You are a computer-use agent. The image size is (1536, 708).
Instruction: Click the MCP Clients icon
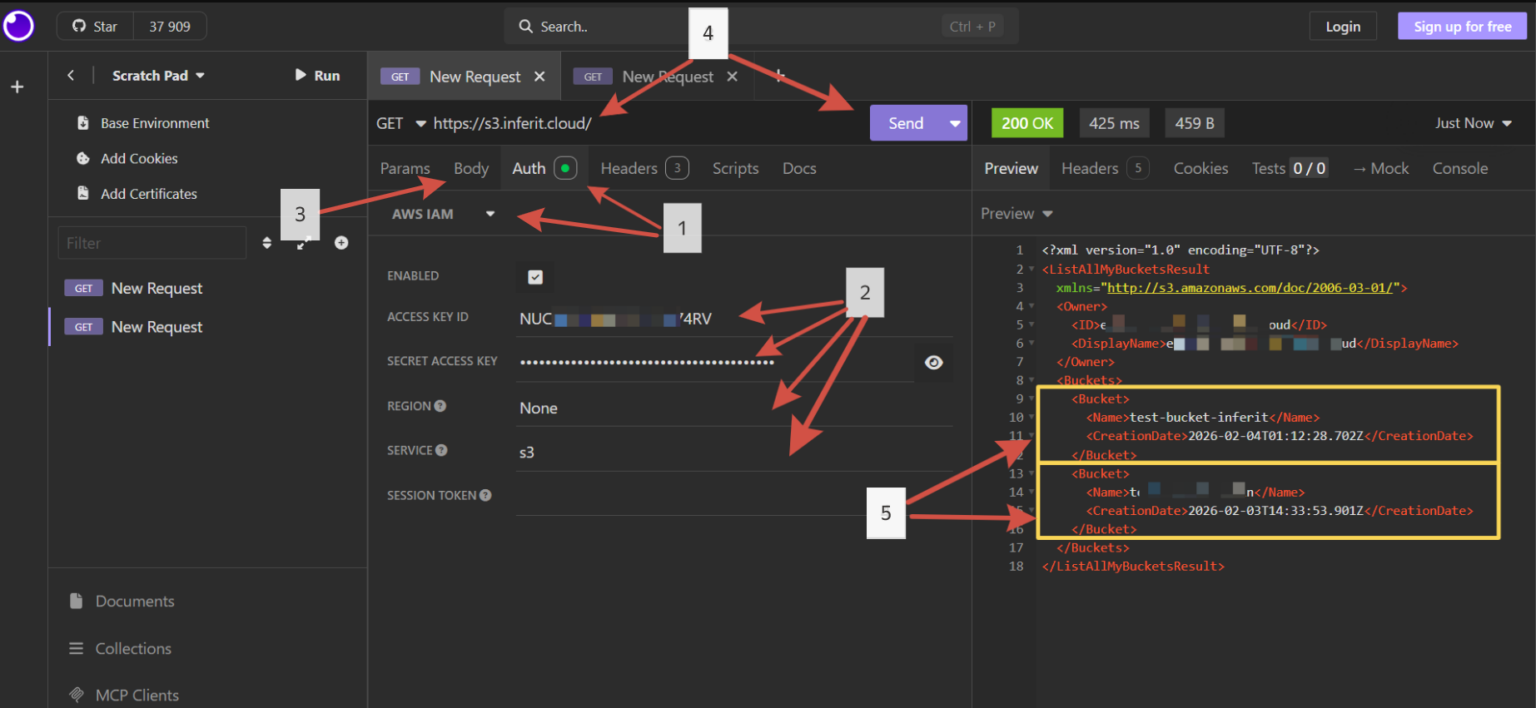[x=76, y=695]
